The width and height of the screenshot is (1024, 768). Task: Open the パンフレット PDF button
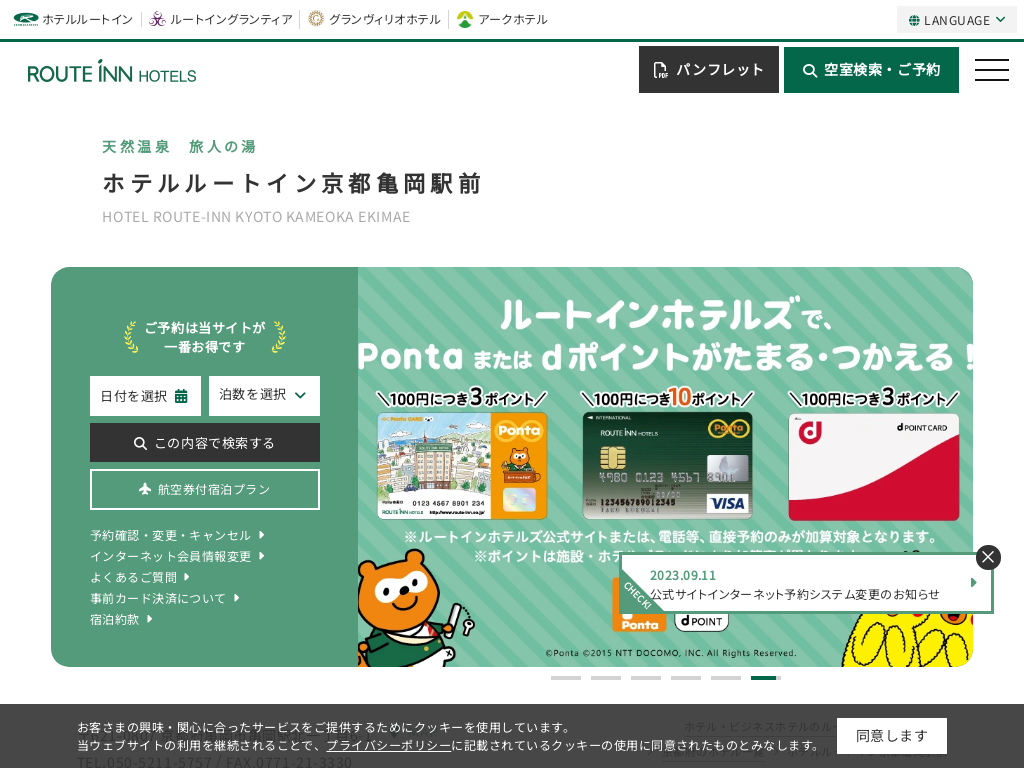coord(708,70)
